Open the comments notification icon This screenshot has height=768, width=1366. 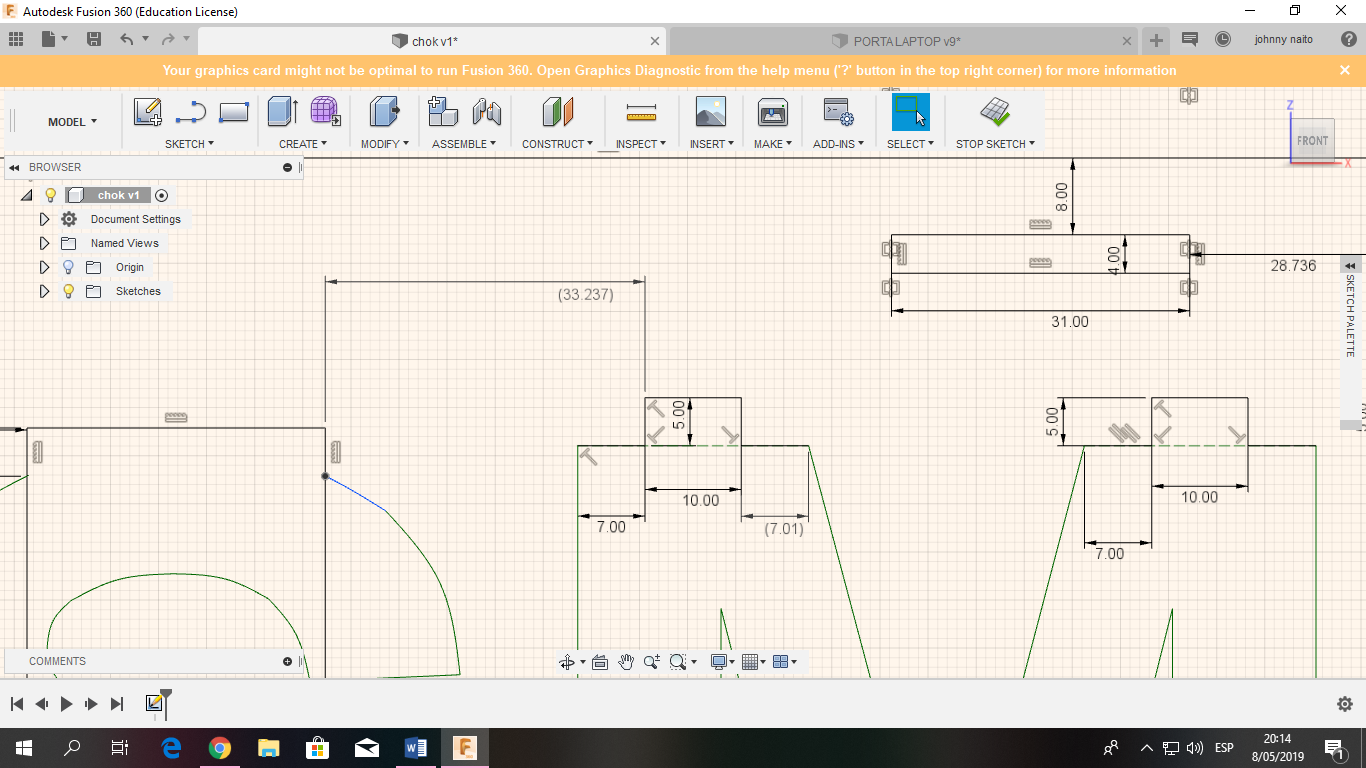coord(1190,40)
